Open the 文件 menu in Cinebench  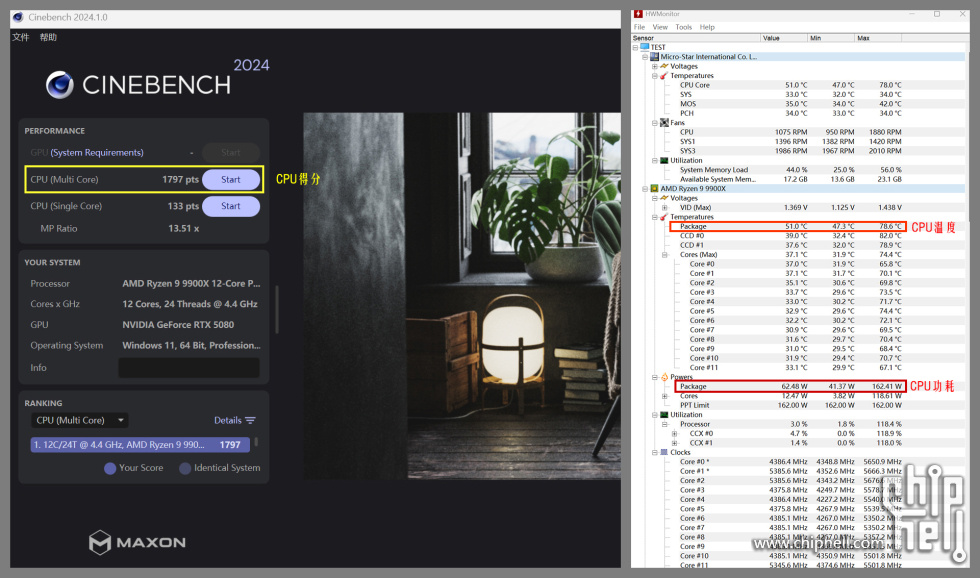[21, 37]
